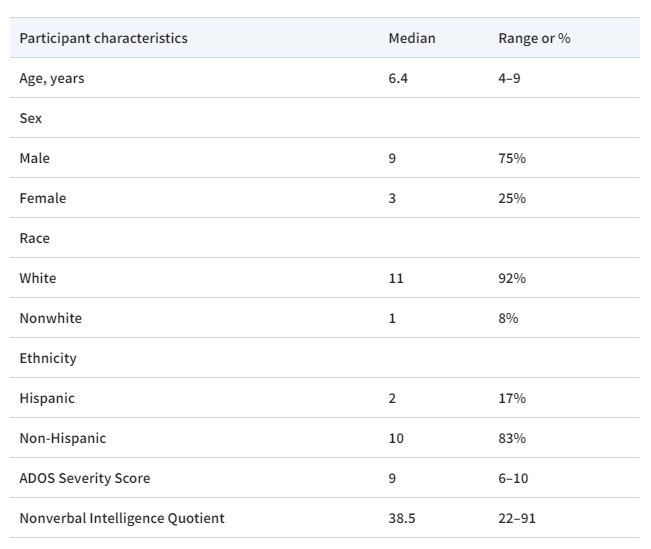Click the 'Median' column header
Viewport: 651px width, 549px height.
[411, 38]
